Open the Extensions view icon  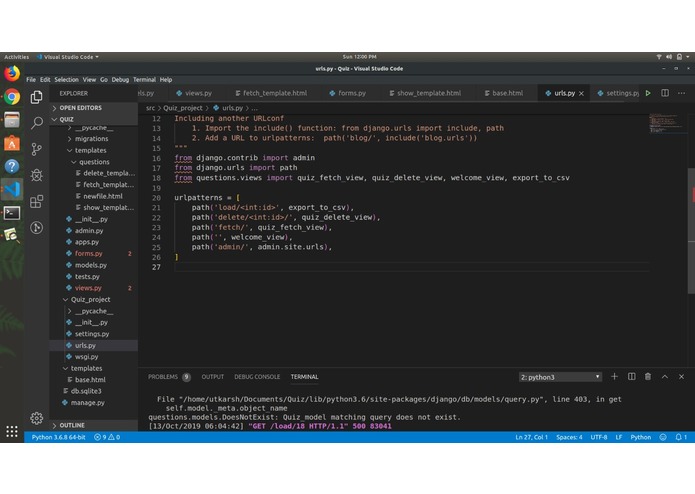pyautogui.click(x=37, y=202)
